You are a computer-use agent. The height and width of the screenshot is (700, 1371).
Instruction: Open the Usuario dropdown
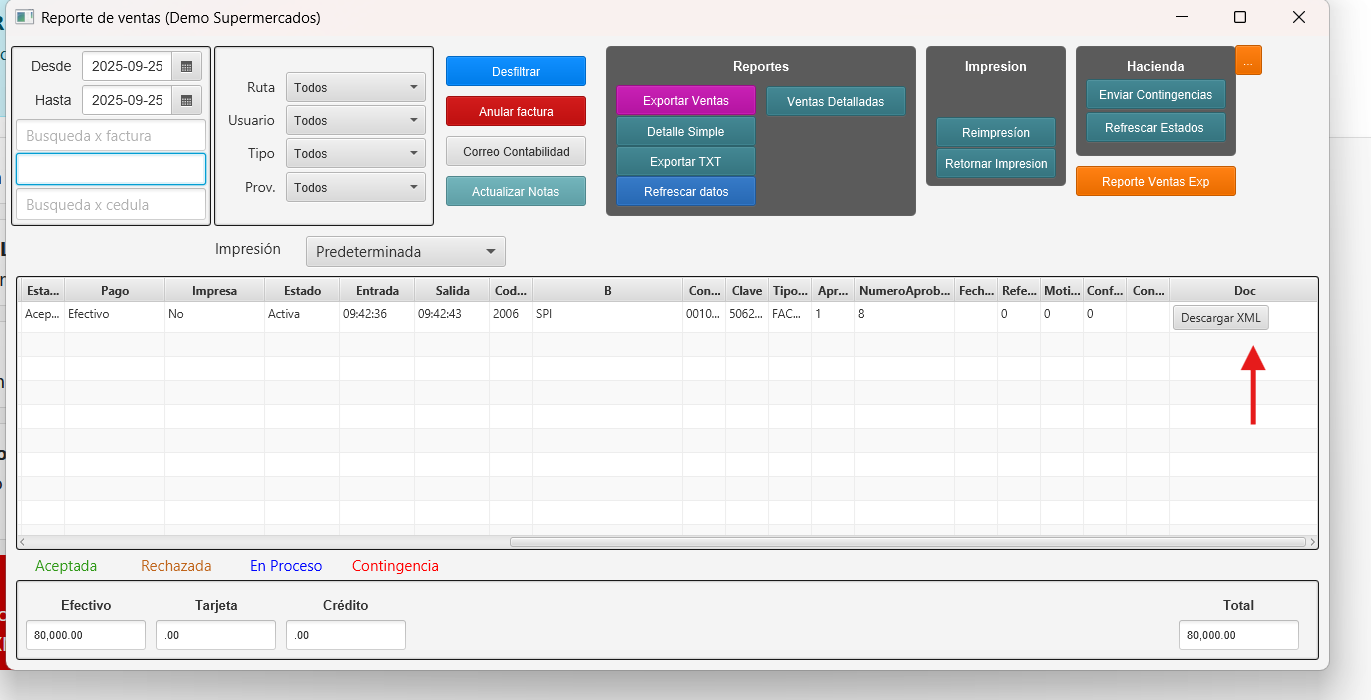click(x=356, y=121)
